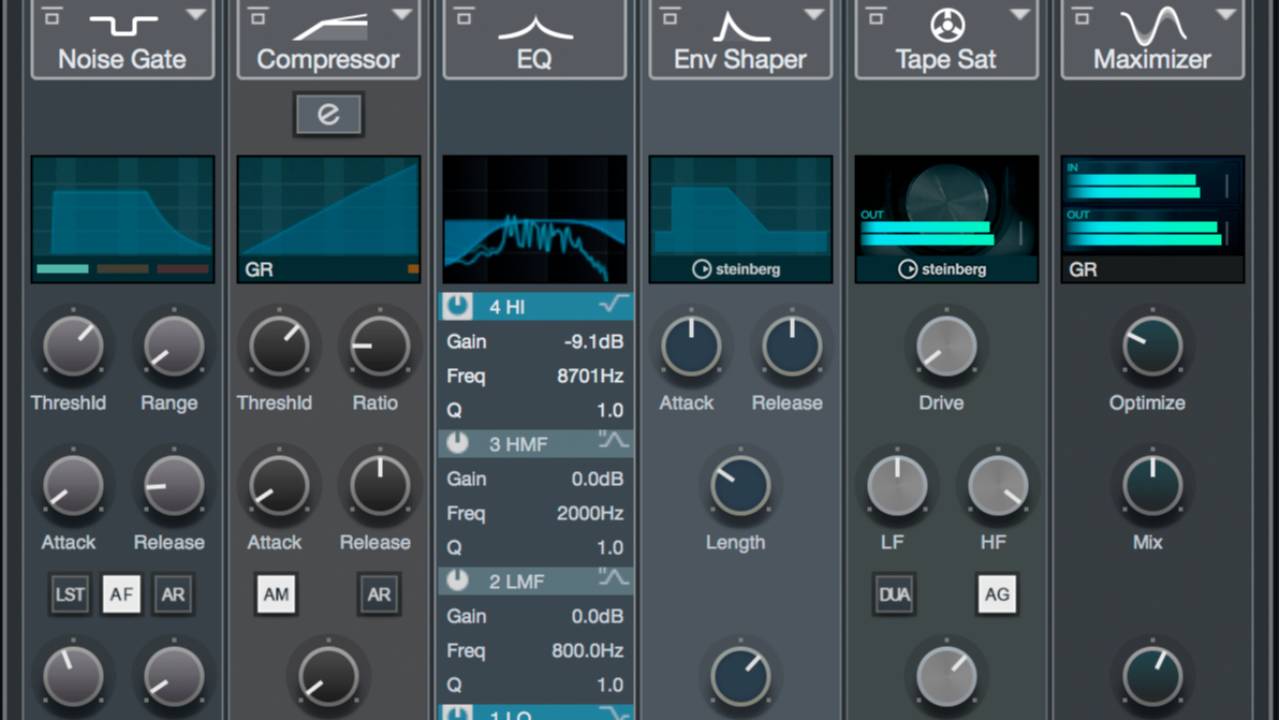
Task: Click the filter type icon for band 3 HMF
Action: tap(612, 442)
